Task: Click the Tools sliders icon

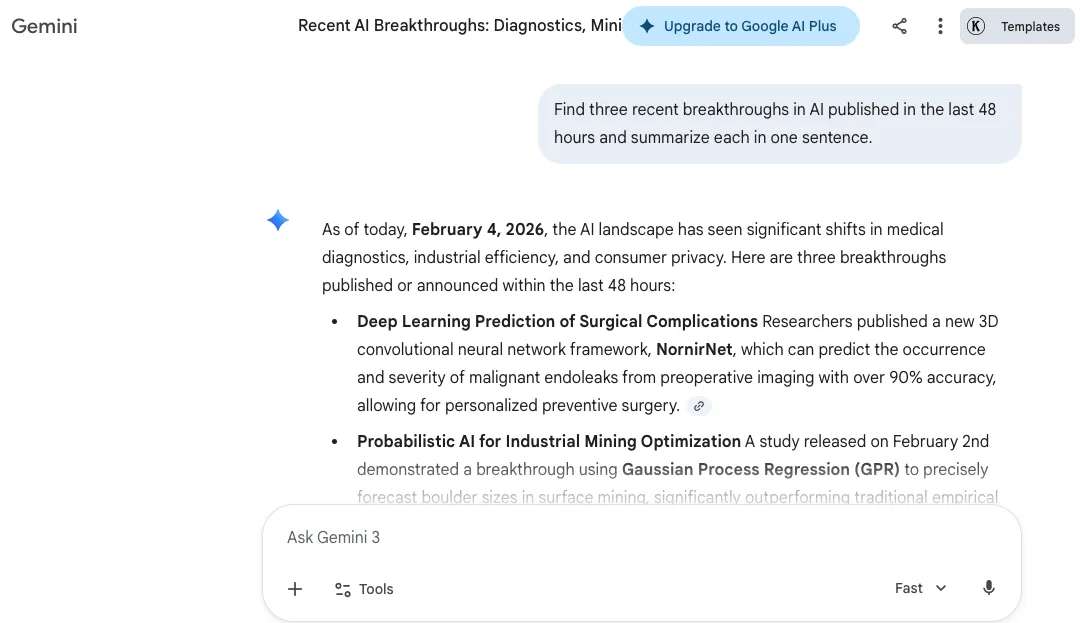Action: pyautogui.click(x=342, y=589)
